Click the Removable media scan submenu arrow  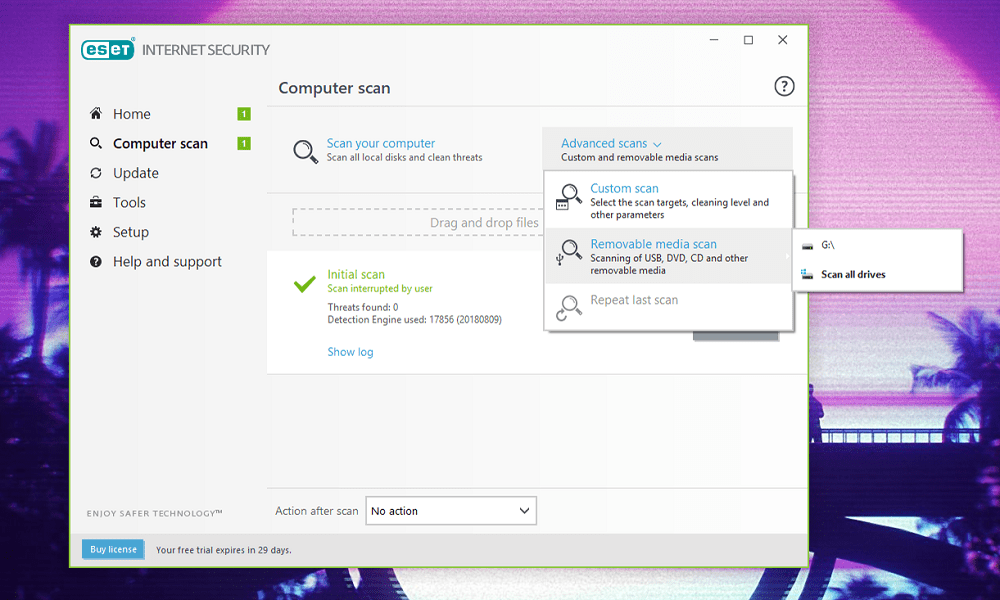[787, 256]
